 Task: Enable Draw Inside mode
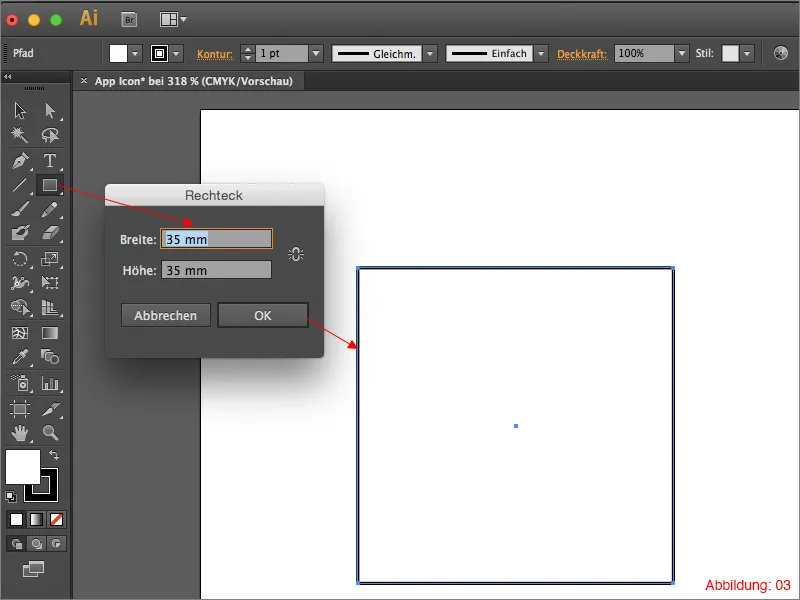coord(56,543)
